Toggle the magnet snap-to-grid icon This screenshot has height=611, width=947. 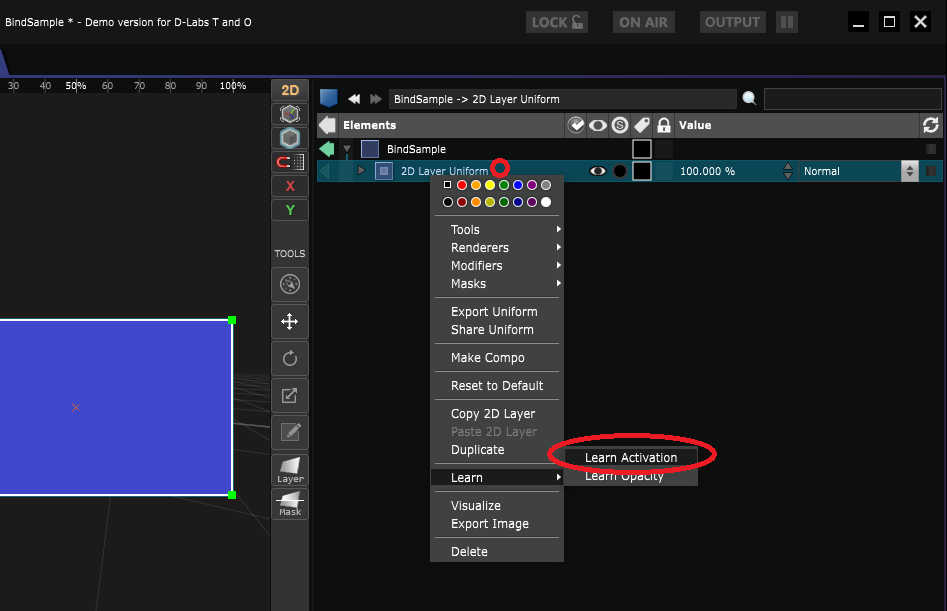tap(290, 162)
